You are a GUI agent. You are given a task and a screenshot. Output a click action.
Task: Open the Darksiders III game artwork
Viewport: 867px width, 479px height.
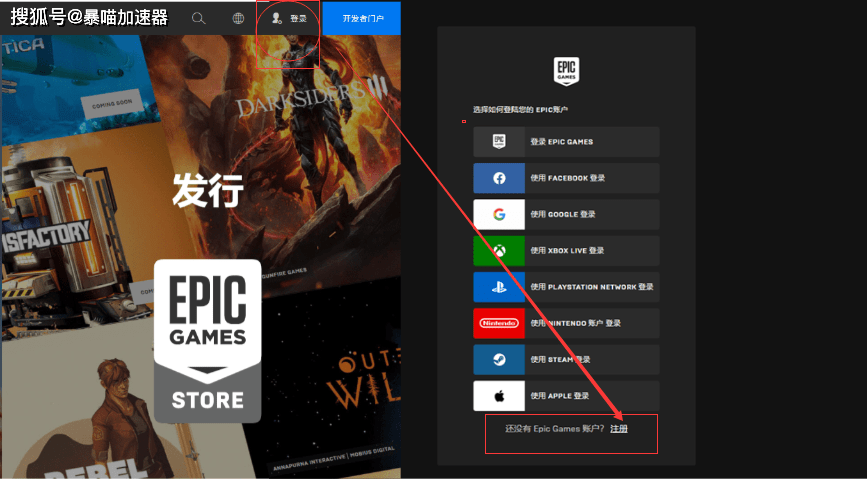(300, 110)
